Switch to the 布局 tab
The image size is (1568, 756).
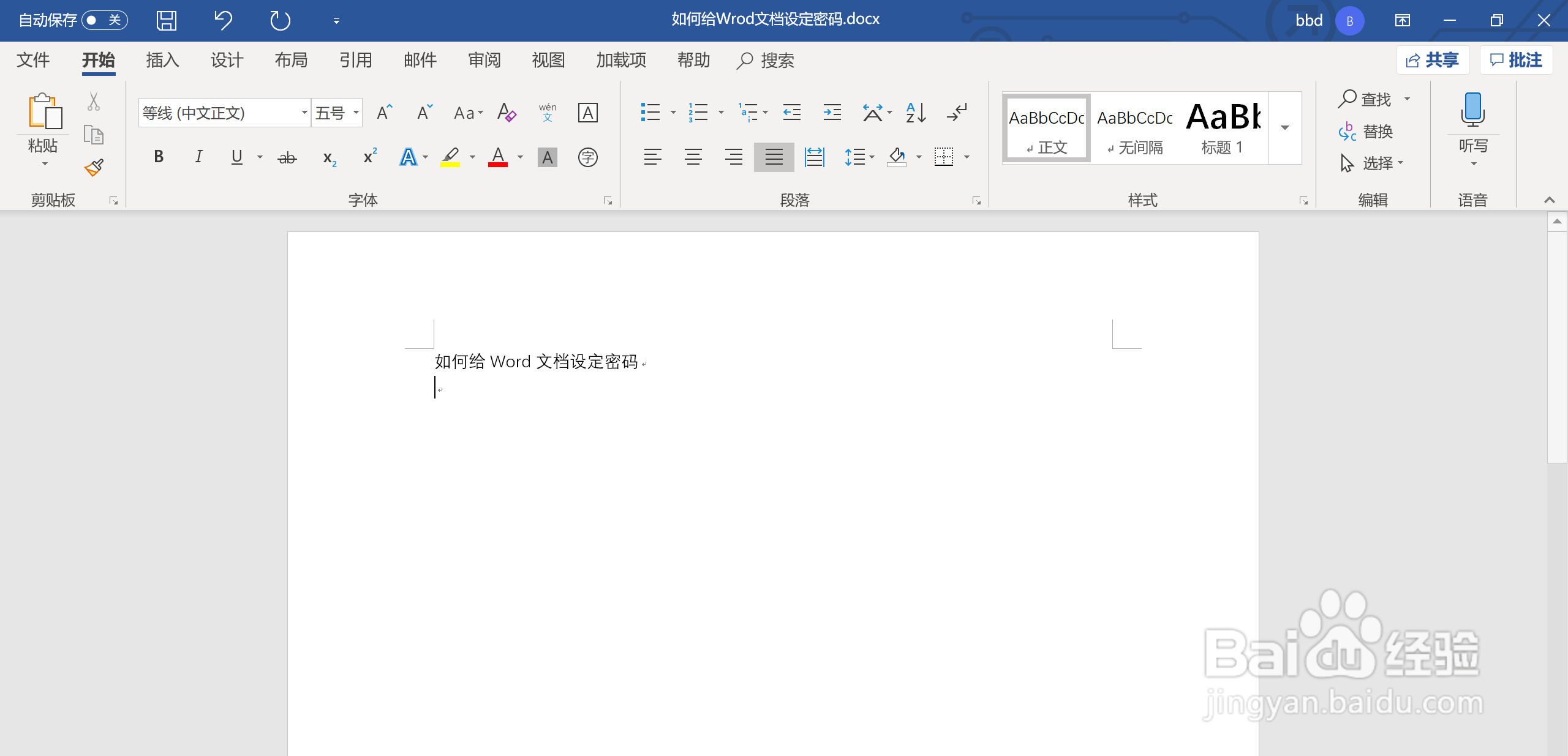(292, 60)
